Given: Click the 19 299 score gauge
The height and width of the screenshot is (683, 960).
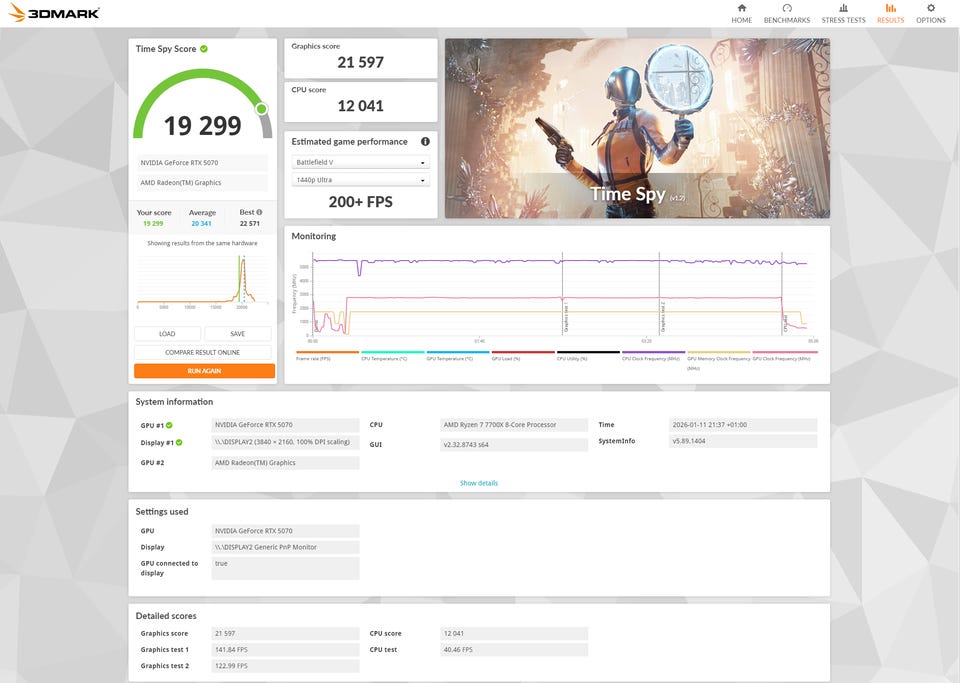Looking at the screenshot, I should click(203, 105).
